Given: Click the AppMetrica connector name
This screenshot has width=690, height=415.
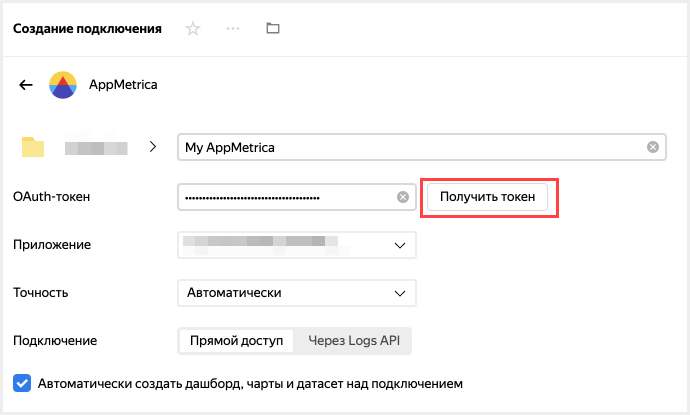Looking at the screenshot, I should (x=123, y=85).
